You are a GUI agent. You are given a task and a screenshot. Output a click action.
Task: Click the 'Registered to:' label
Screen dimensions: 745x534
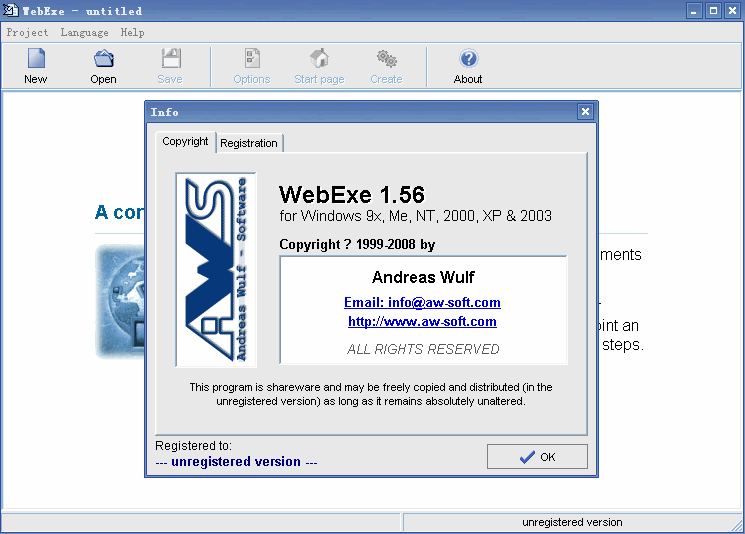pos(193,446)
